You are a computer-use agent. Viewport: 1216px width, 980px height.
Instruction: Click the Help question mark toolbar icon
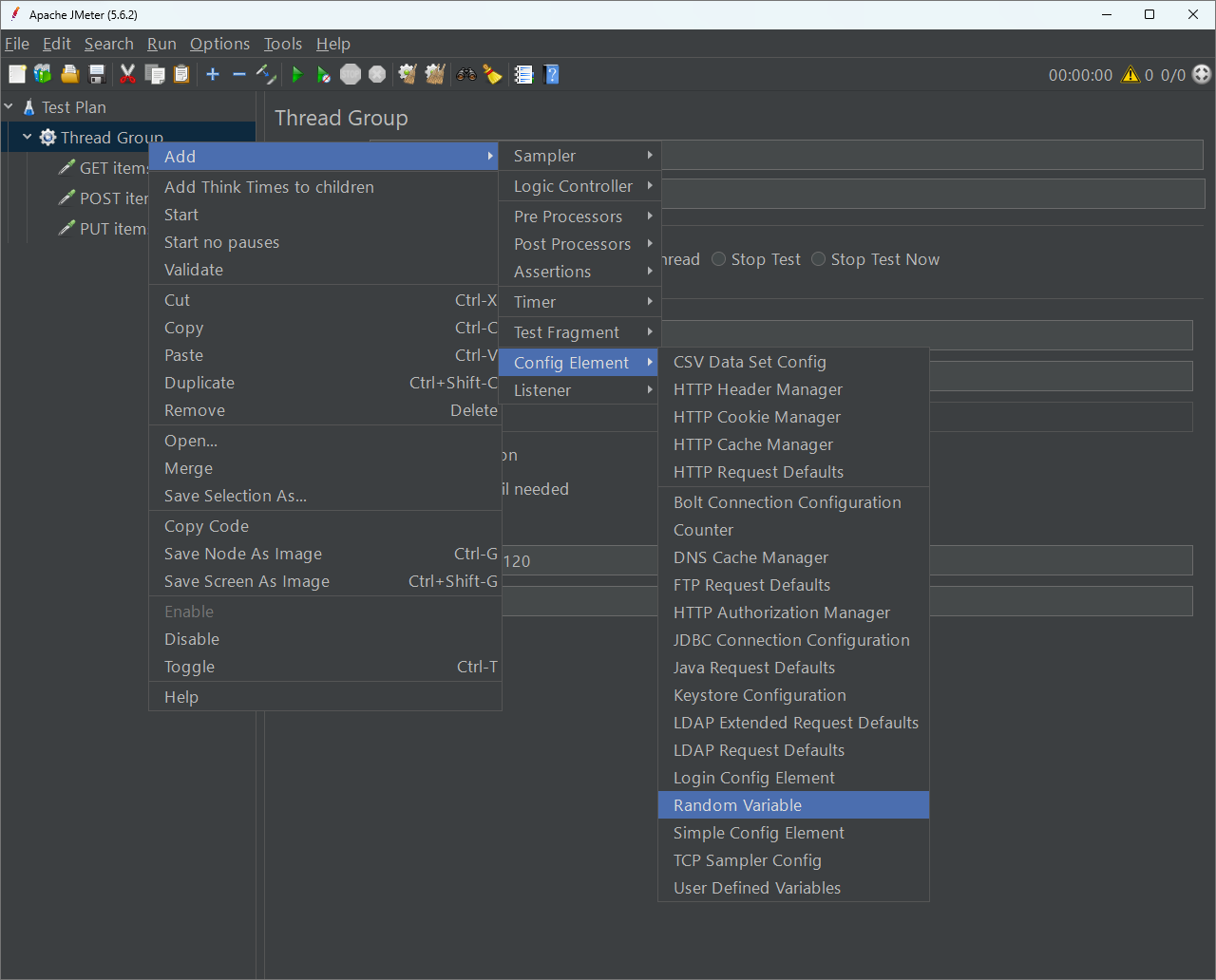click(551, 75)
